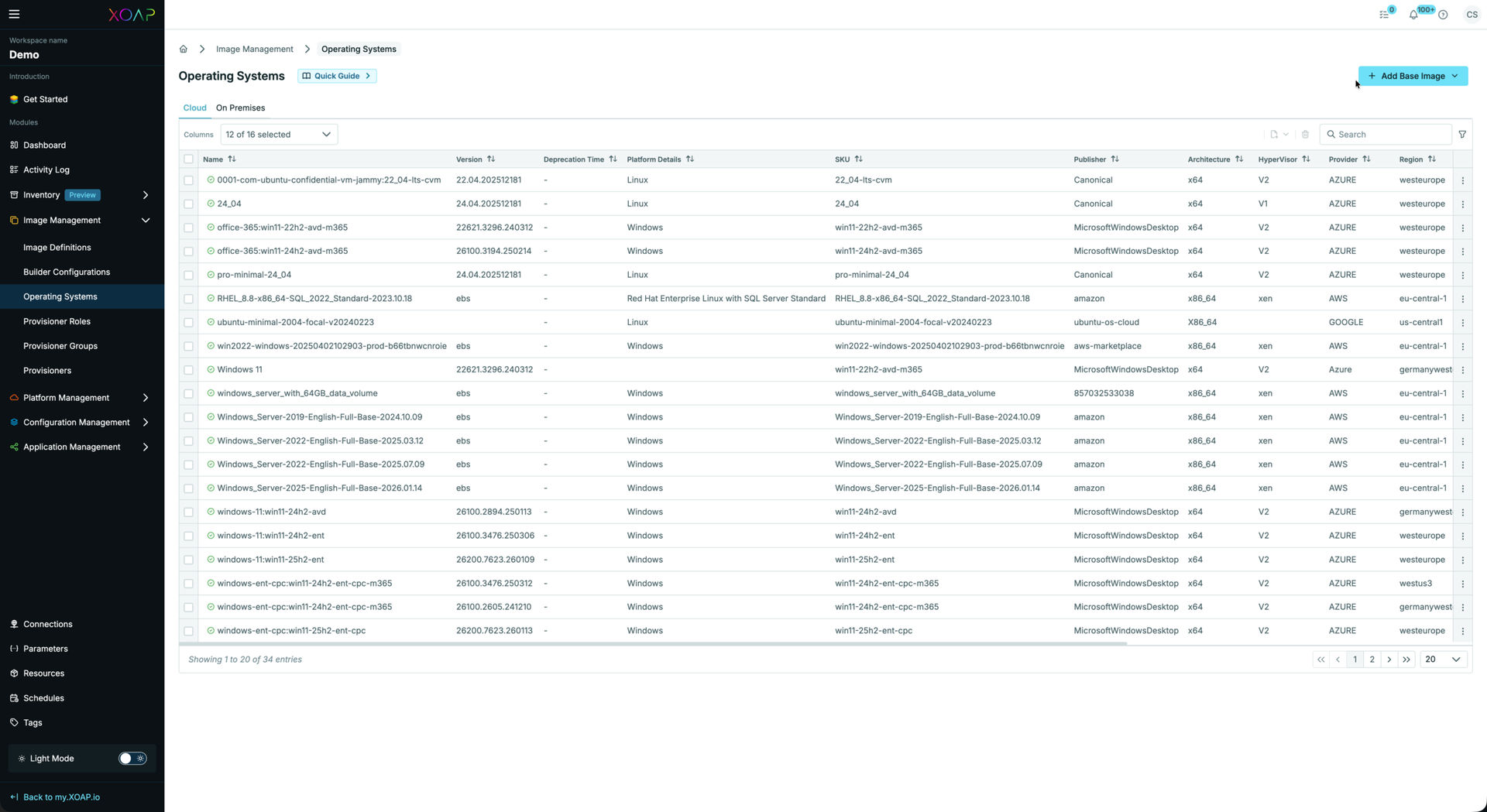Open Provisioner Roles in sidebar

pos(57,321)
